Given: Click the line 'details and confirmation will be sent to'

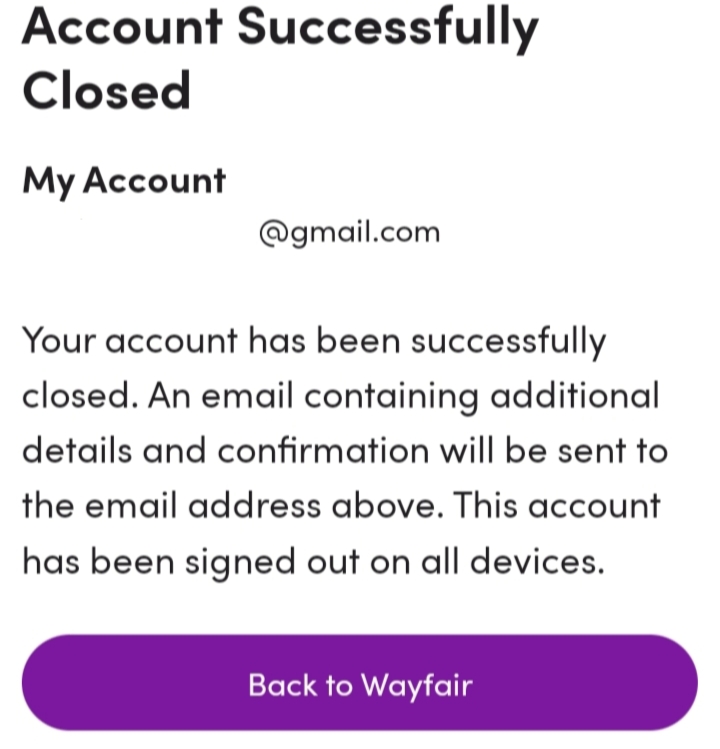Looking at the screenshot, I should [x=344, y=451].
